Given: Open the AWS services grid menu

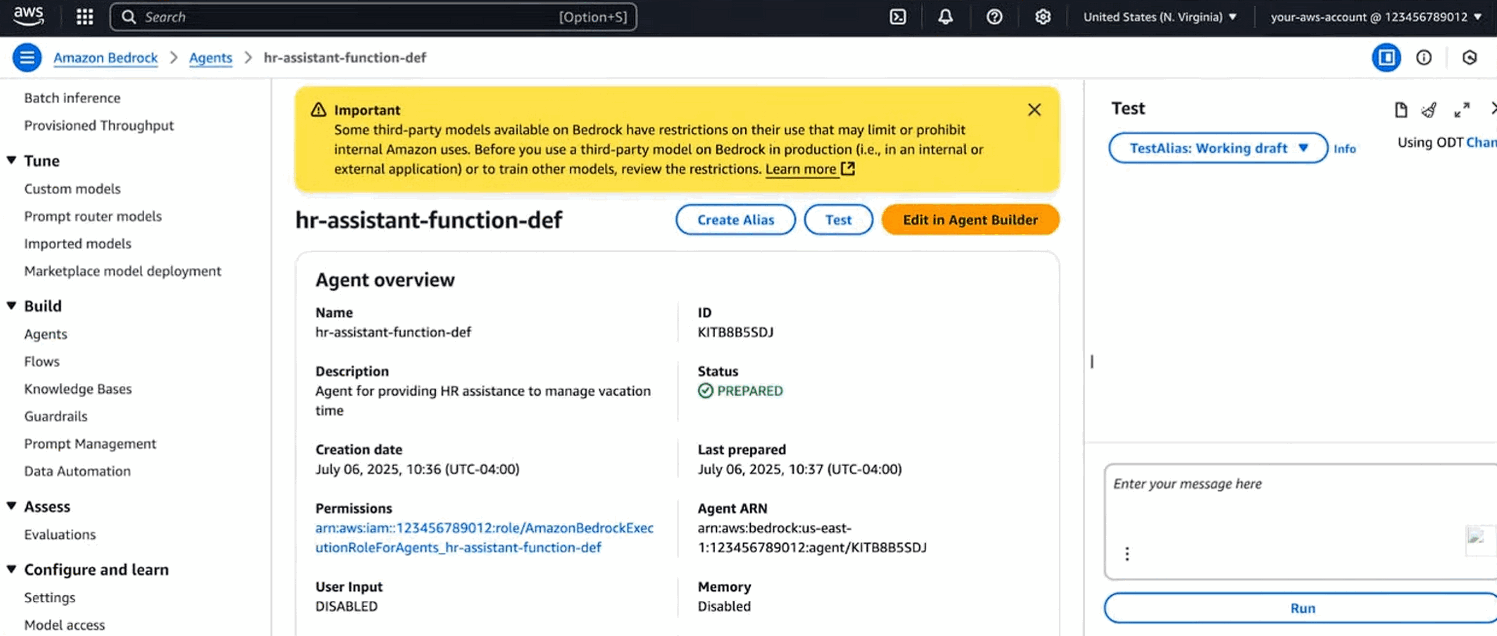Looking at the screenshot, I should click(x=85, y=17).
